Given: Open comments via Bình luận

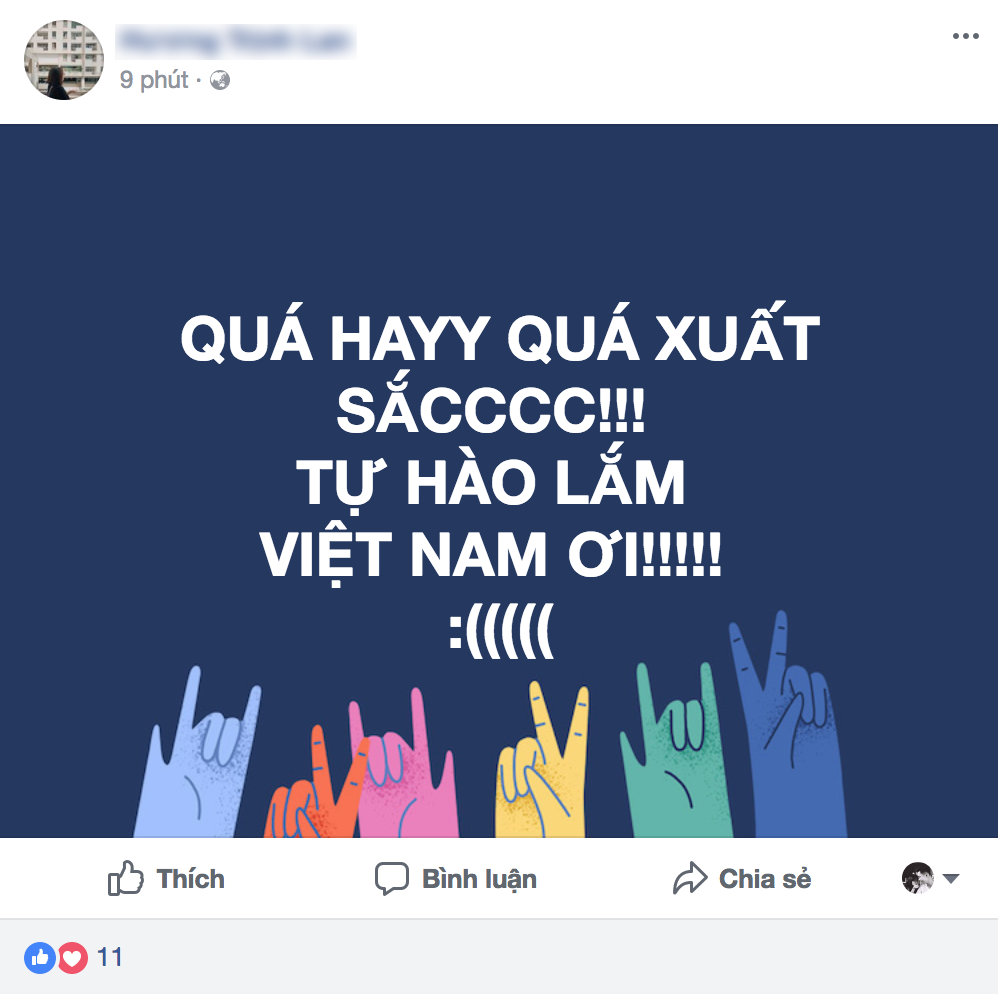Looking at the screenshot, I should 456,878.
